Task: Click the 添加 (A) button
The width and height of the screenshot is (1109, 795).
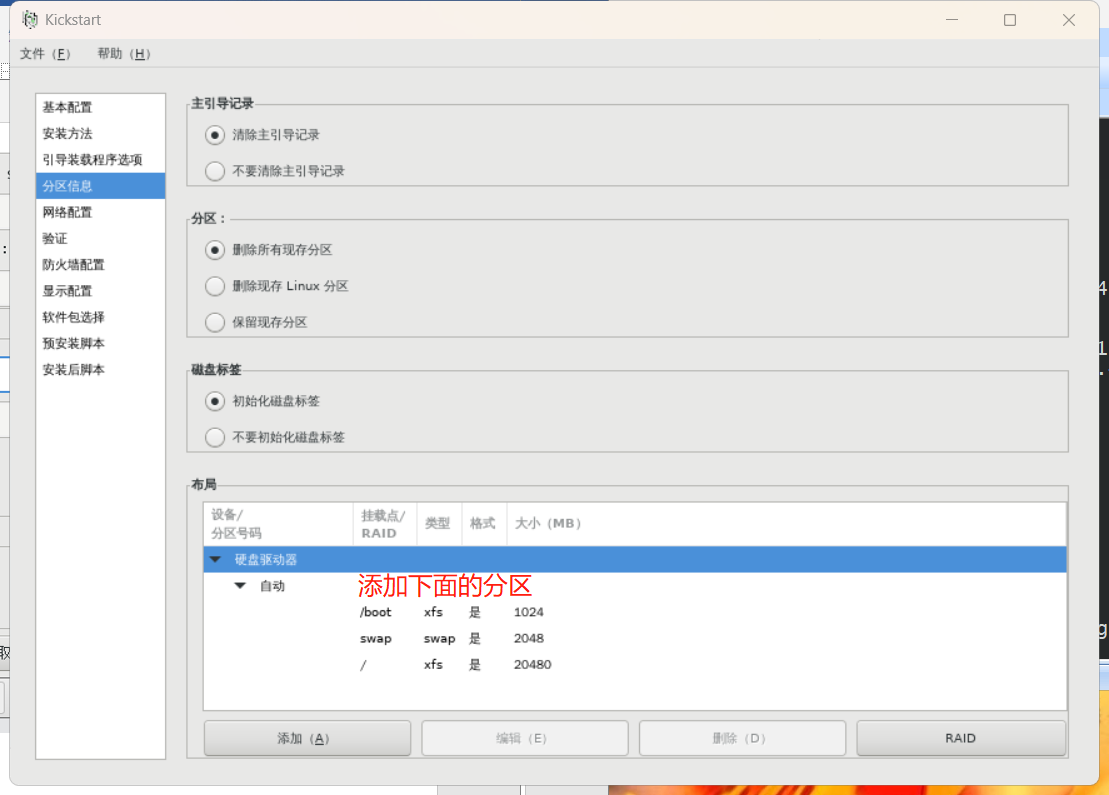Action: 307,738
